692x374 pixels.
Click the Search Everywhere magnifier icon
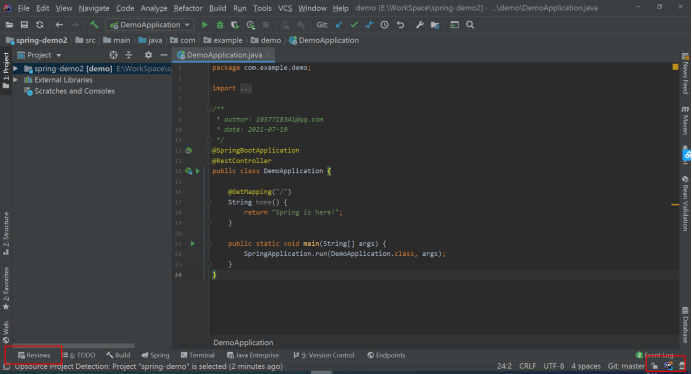point(470,25)
